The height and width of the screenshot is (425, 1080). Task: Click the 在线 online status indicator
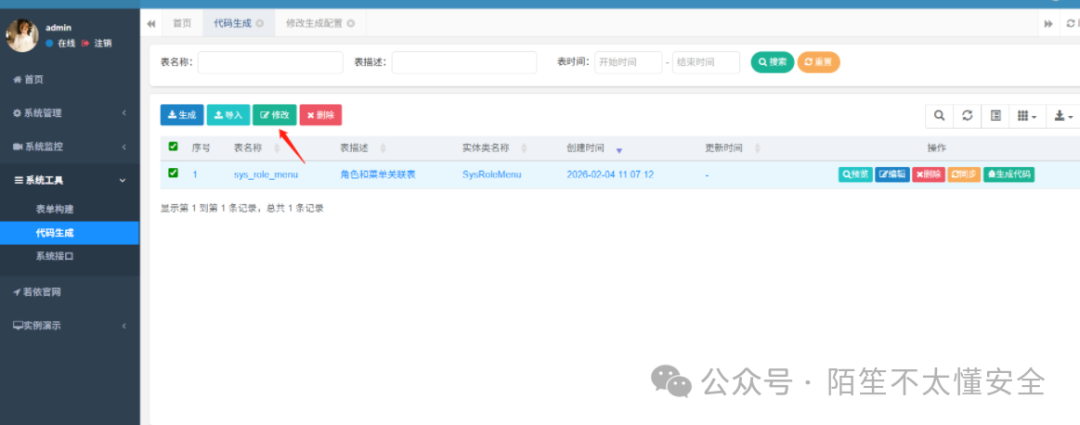pyautogui.click(x=61, y=43)
